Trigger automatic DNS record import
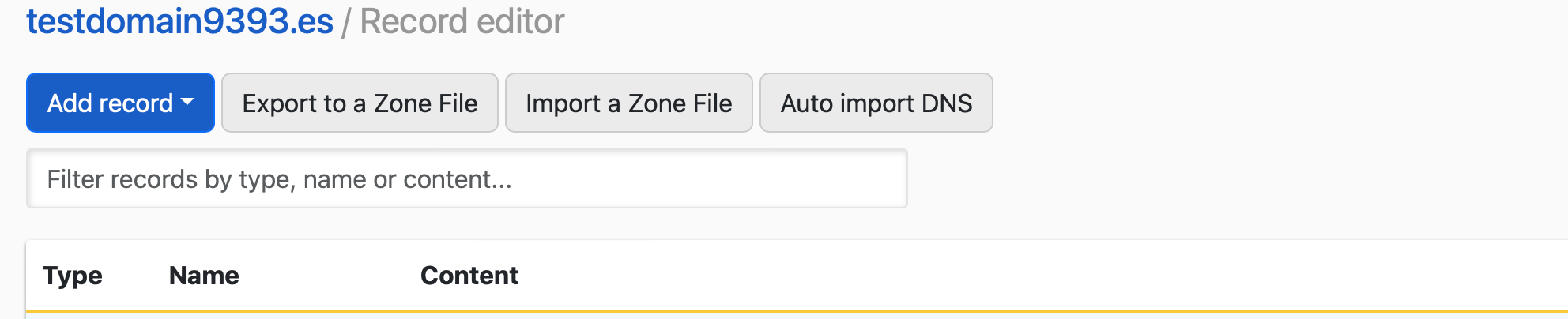This screenshot has width=1568, height=319. tap(876, 103)
